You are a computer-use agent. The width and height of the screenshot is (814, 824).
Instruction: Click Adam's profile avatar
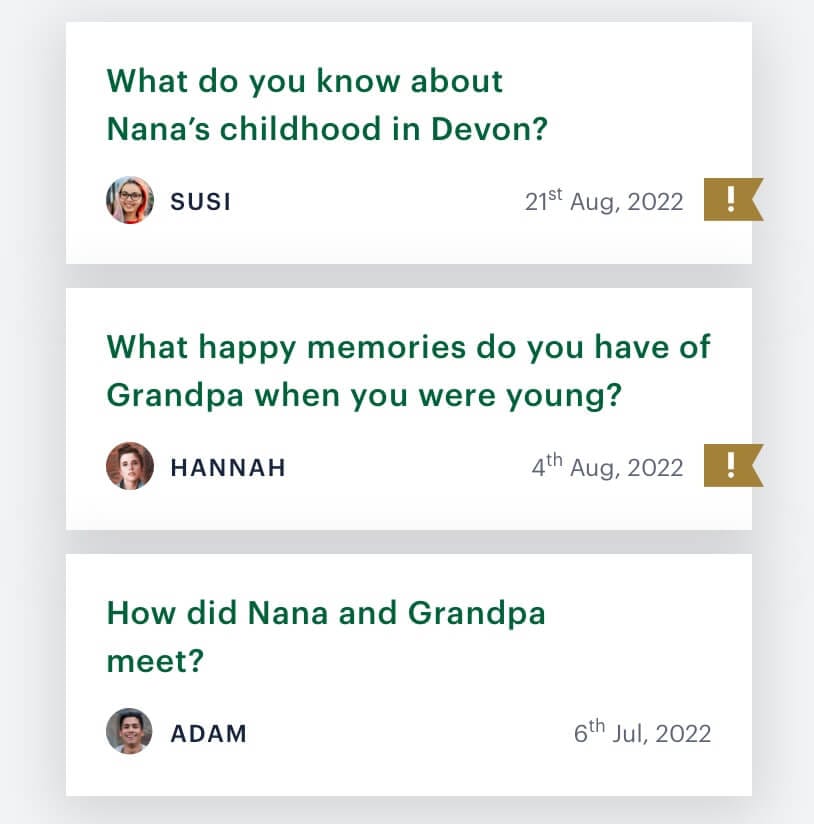coord(130,732)
